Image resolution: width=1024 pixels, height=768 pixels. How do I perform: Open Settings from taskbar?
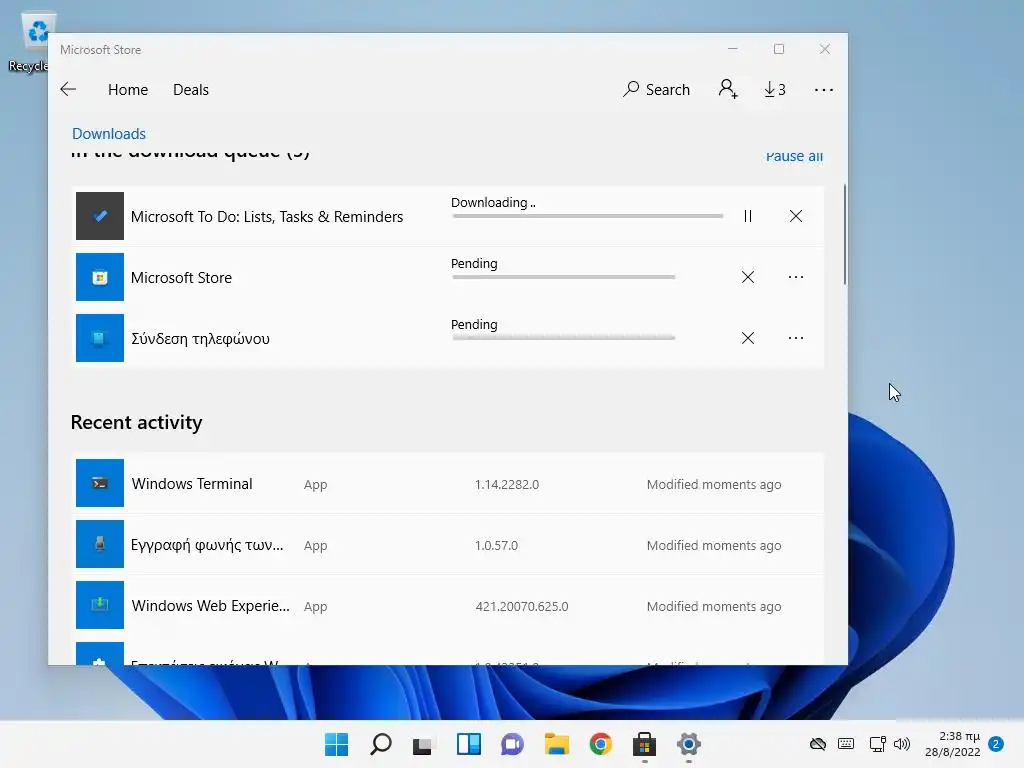pyautogui.click(x=688, y=744)
